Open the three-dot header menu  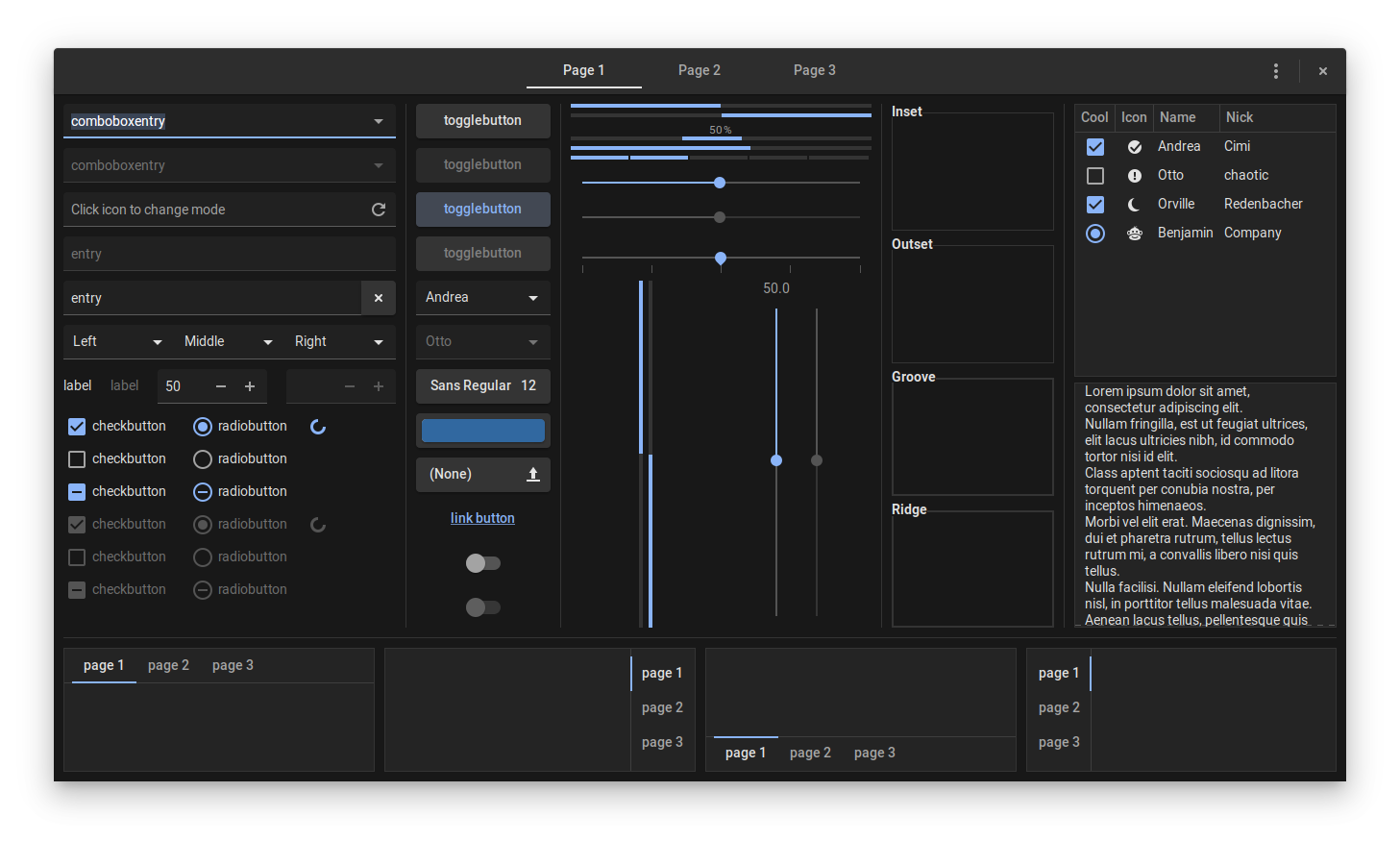pos(1275,71)
